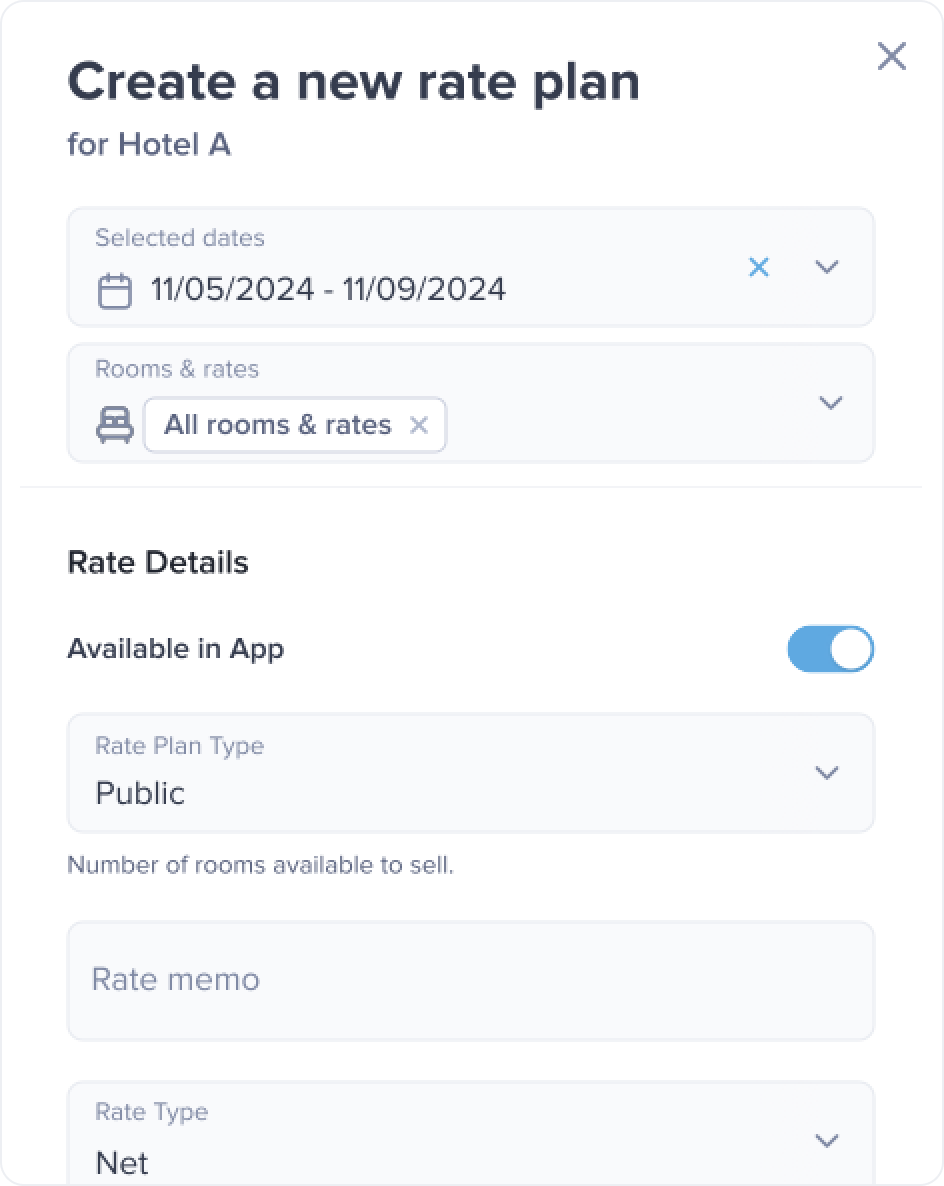944x1186 pixels.
Task: Remove the All rooms & rates chip
Action: [419, 426]
